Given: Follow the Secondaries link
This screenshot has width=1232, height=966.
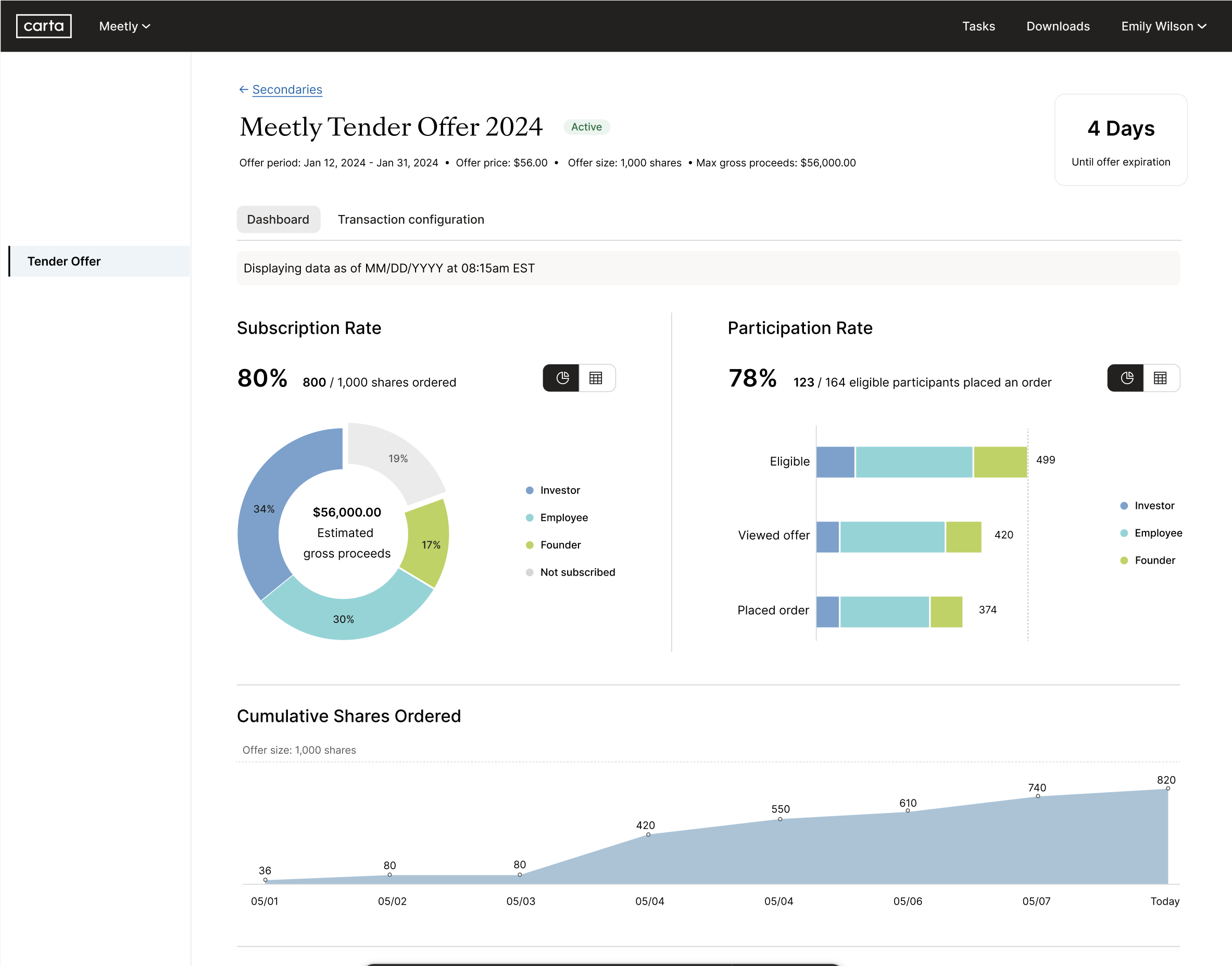Looking at the screenshot, I should pyautogui.click(x=287, y=90).
